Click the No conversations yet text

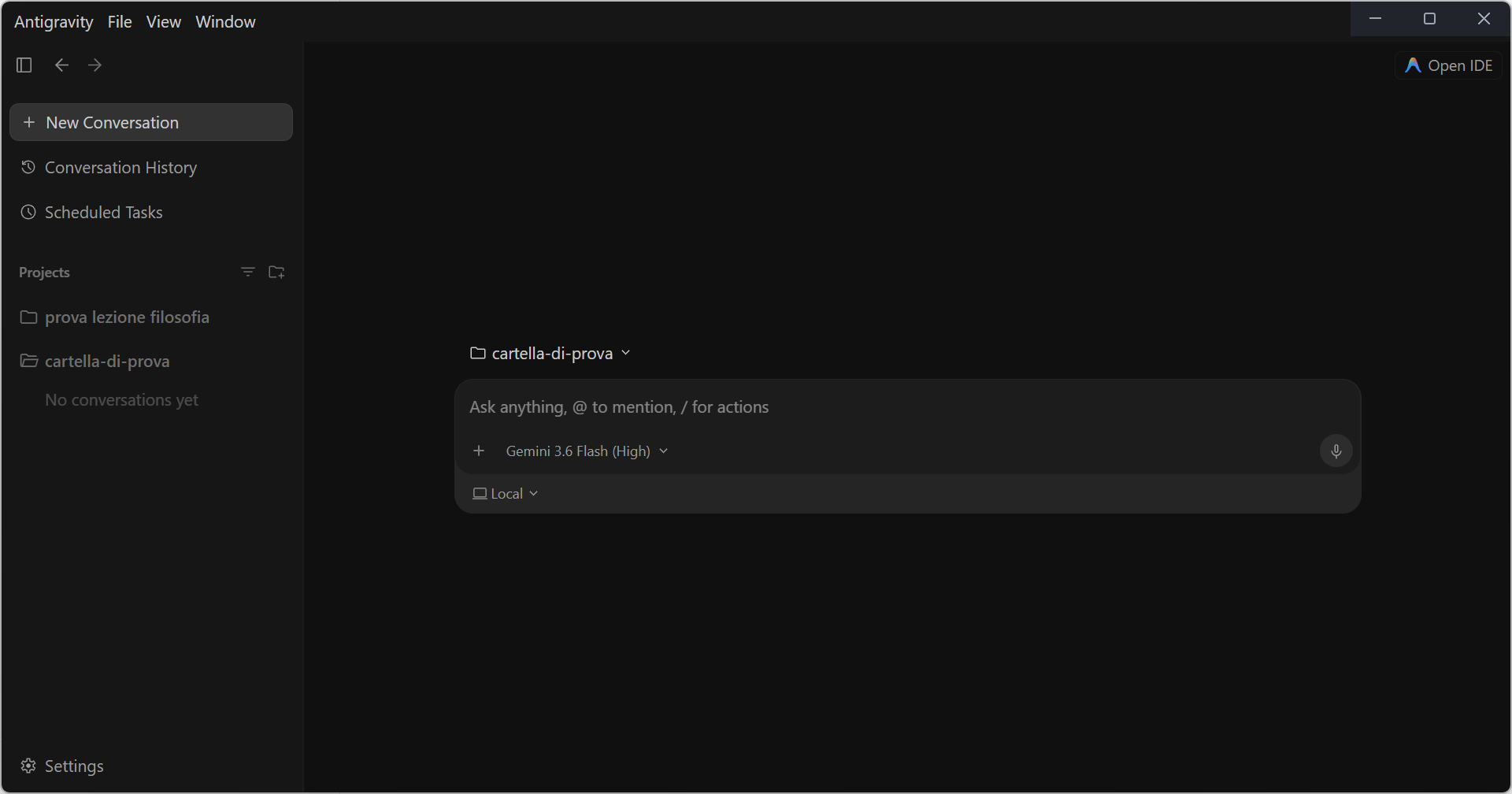pyautogui.click(x=121, y=400)
